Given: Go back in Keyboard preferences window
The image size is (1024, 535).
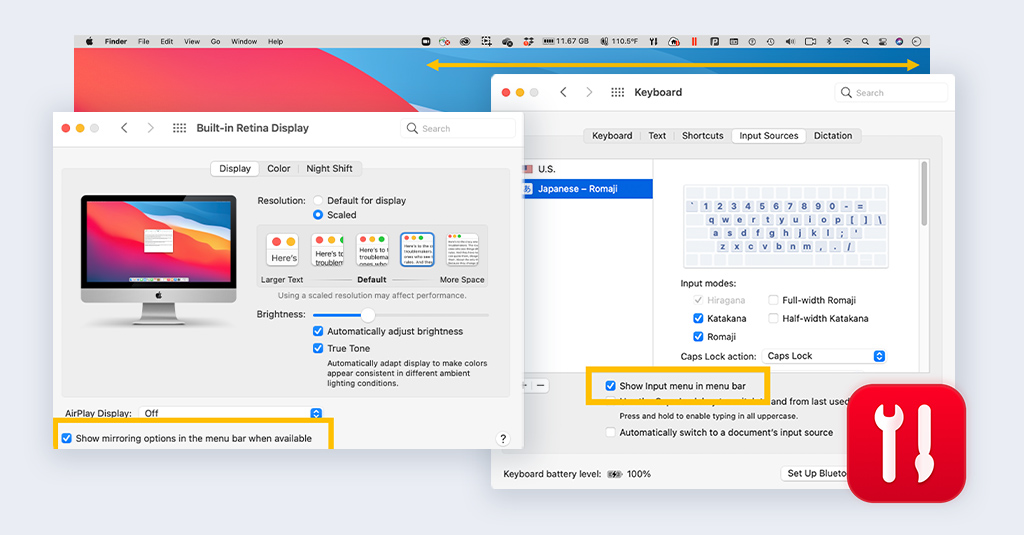Looking at the screenshot, I should pos(563,92).
